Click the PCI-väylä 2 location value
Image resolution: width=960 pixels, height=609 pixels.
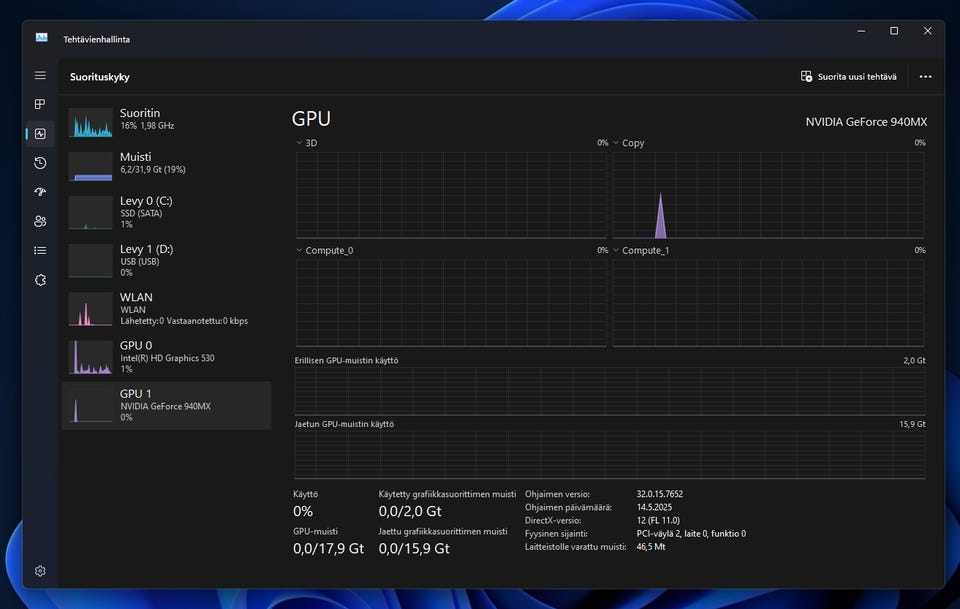click(691, 534)
